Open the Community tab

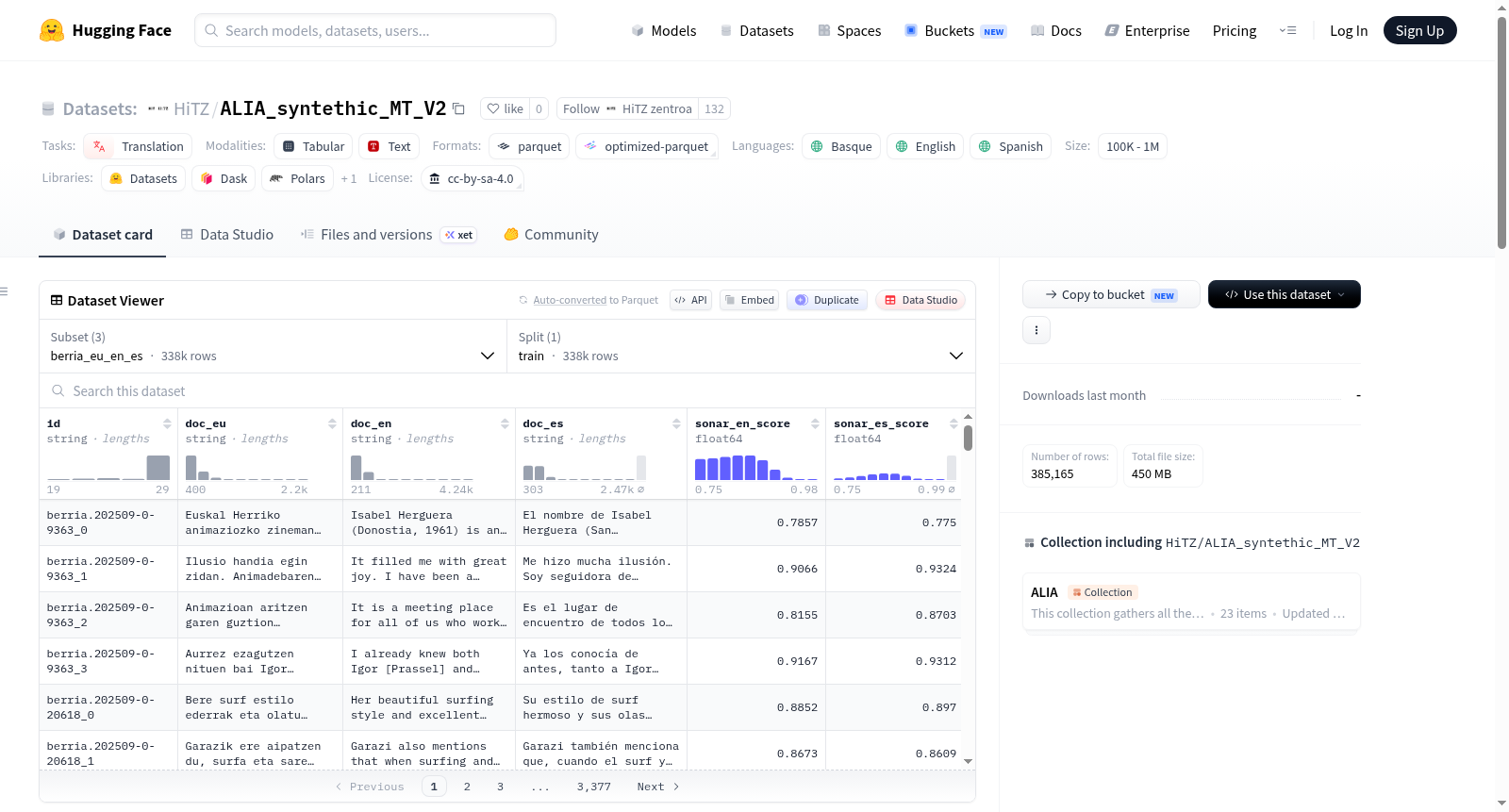tap(552, 235)
